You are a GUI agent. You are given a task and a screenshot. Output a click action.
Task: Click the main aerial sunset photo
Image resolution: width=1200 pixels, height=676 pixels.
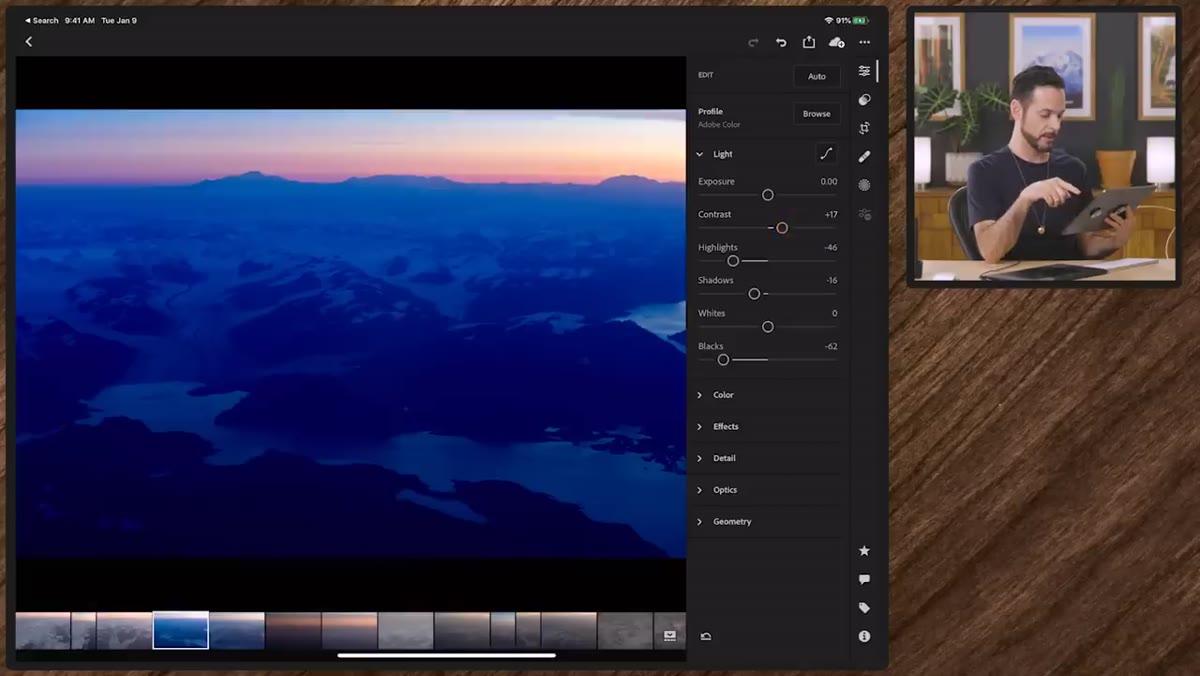click(351, 333)
